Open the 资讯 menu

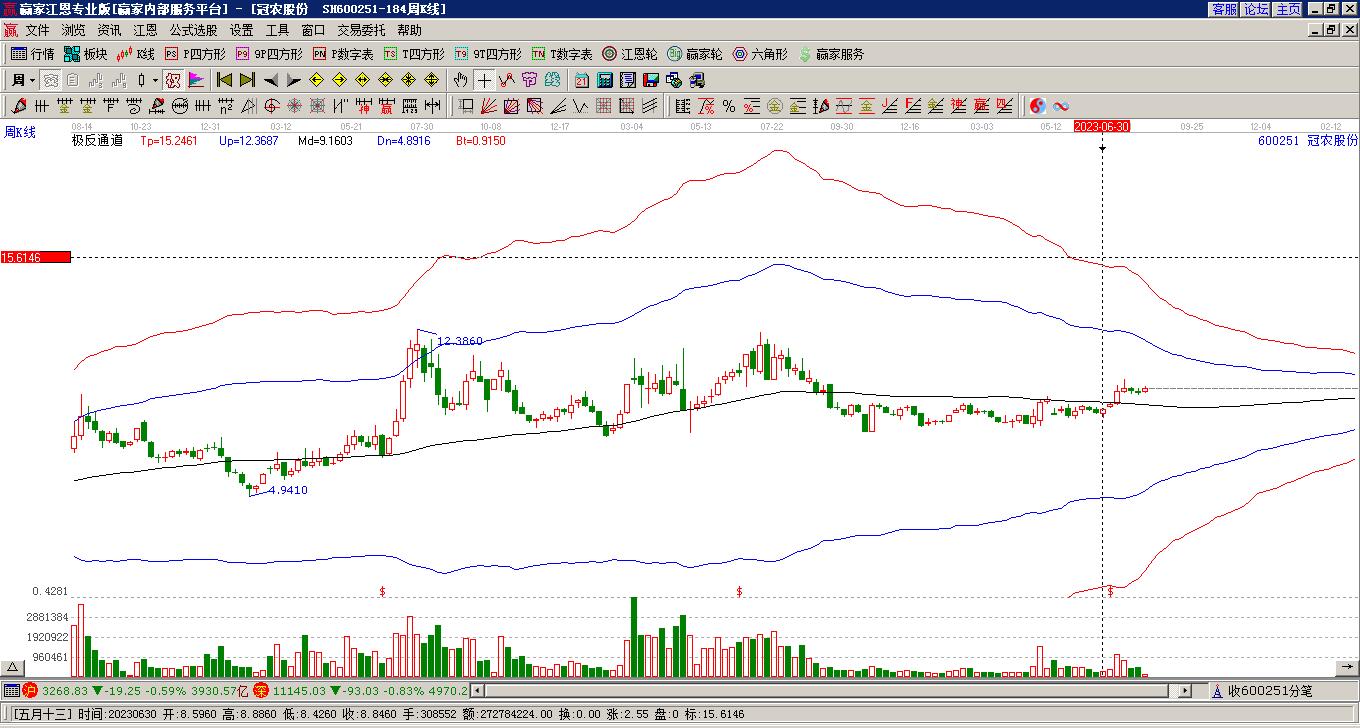pos(109,30)
